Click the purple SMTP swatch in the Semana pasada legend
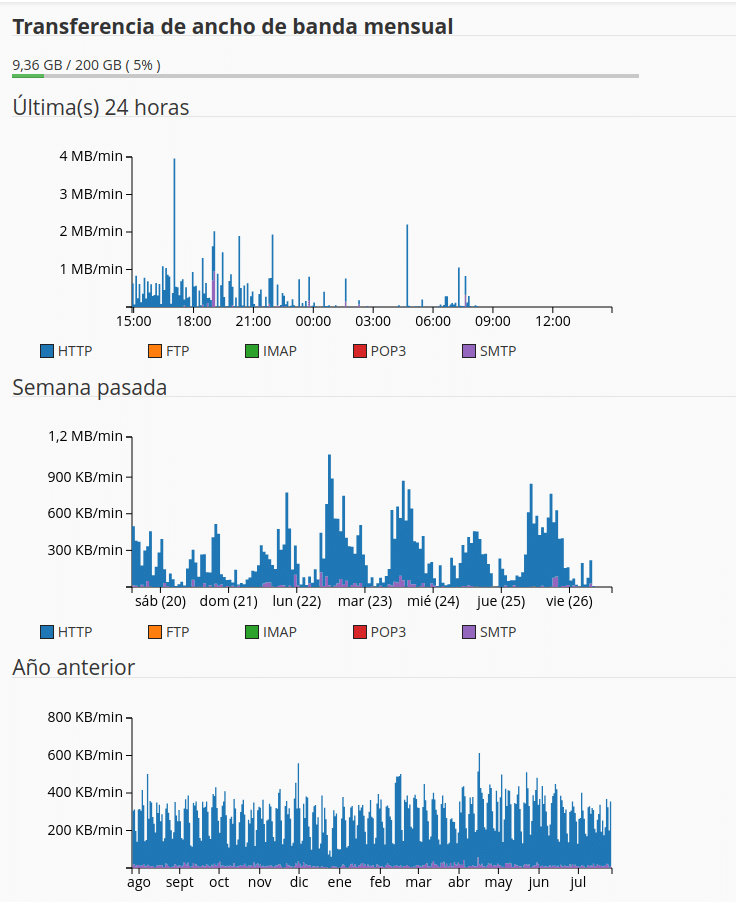736x902 pixels. [468, 632]
